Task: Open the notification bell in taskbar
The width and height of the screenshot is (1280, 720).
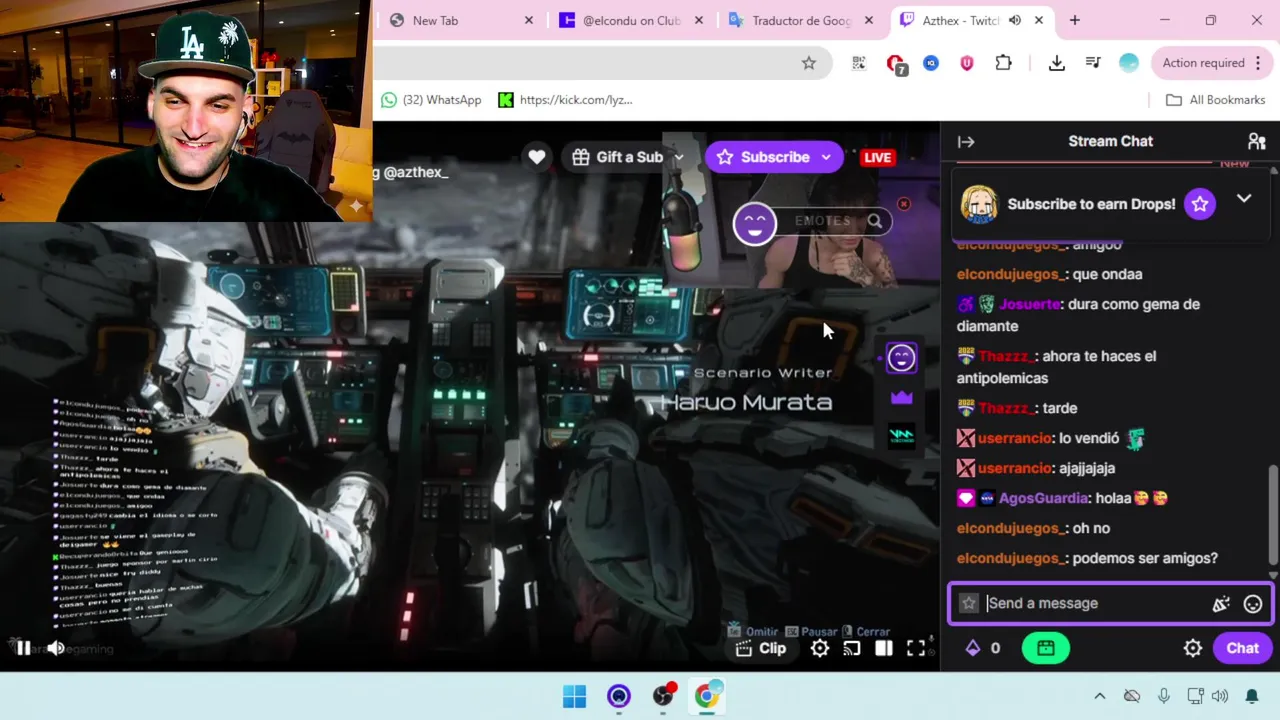Action: click(x=1252, y=696)
